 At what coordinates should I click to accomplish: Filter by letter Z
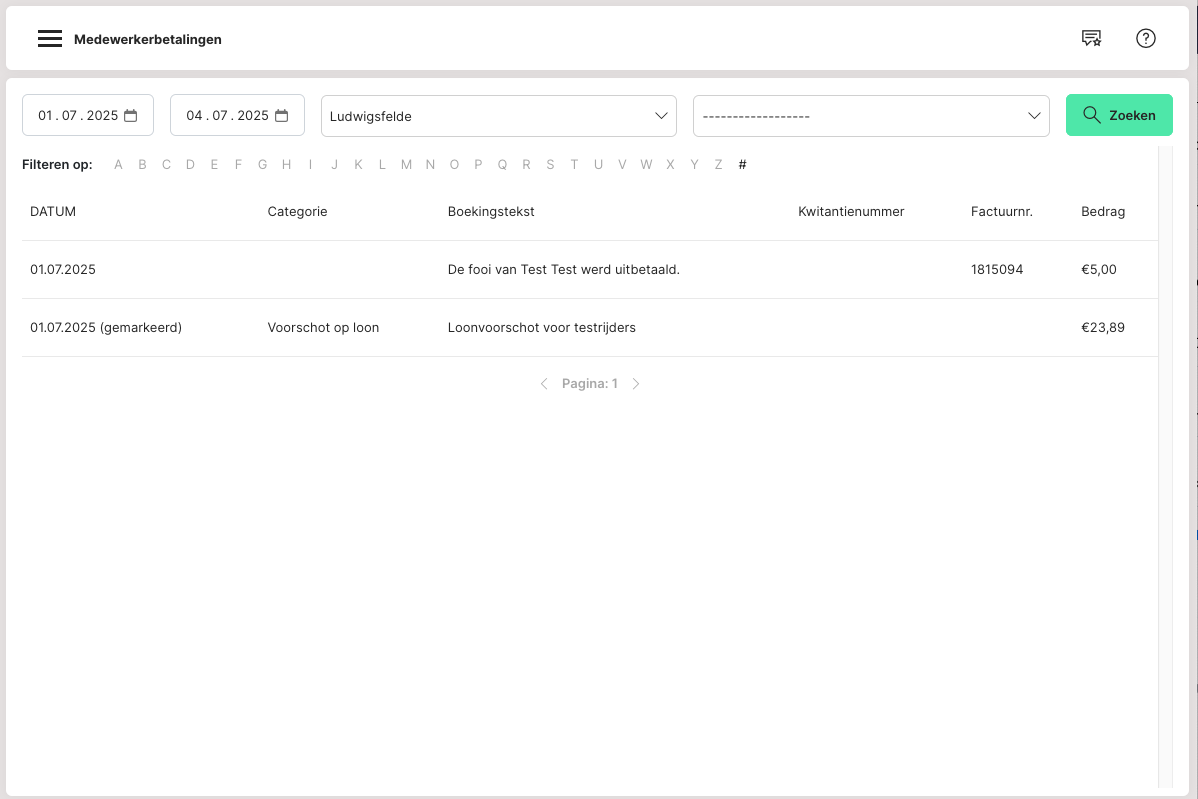[718, 164]
